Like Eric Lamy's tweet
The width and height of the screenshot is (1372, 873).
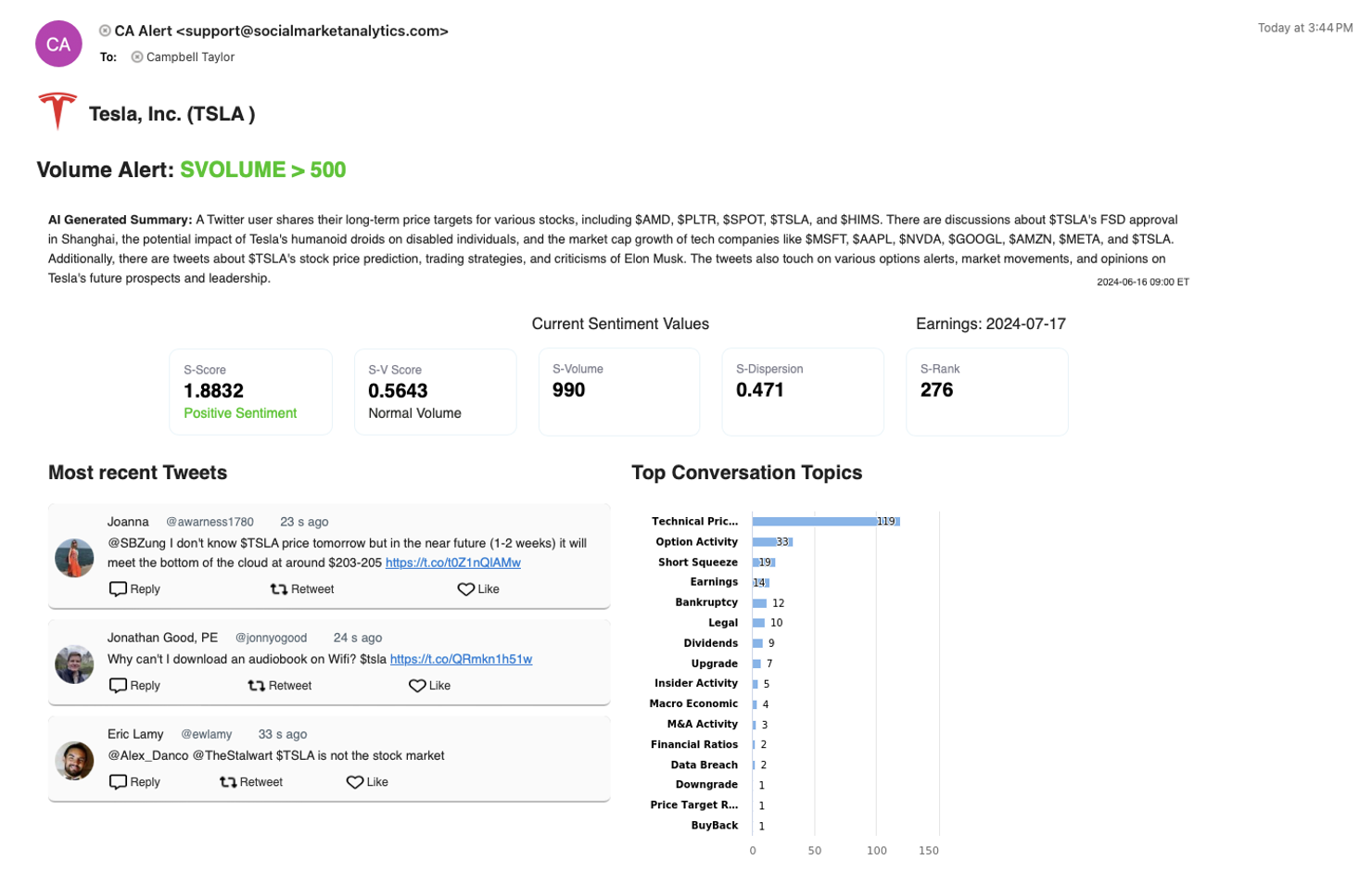368,782
